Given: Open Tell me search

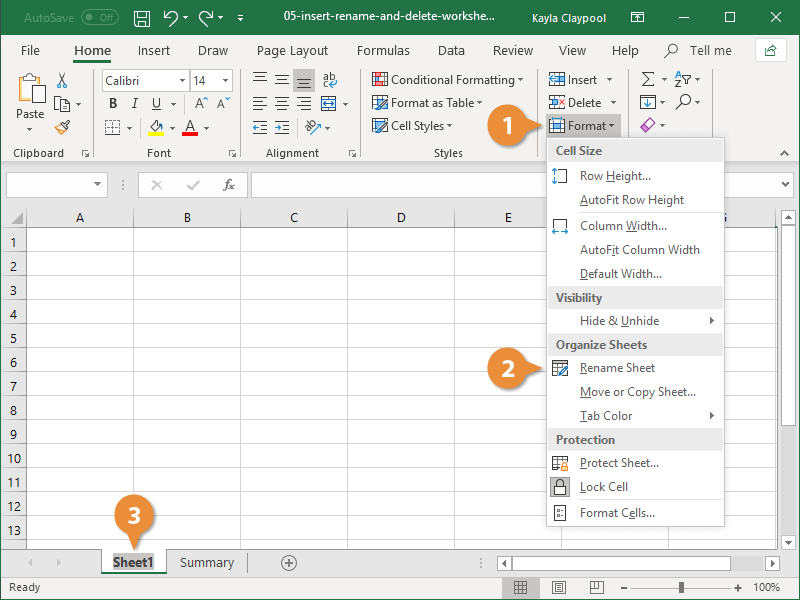Looking at the screenshot, I should pyautogui.click(x=698, y=51).
